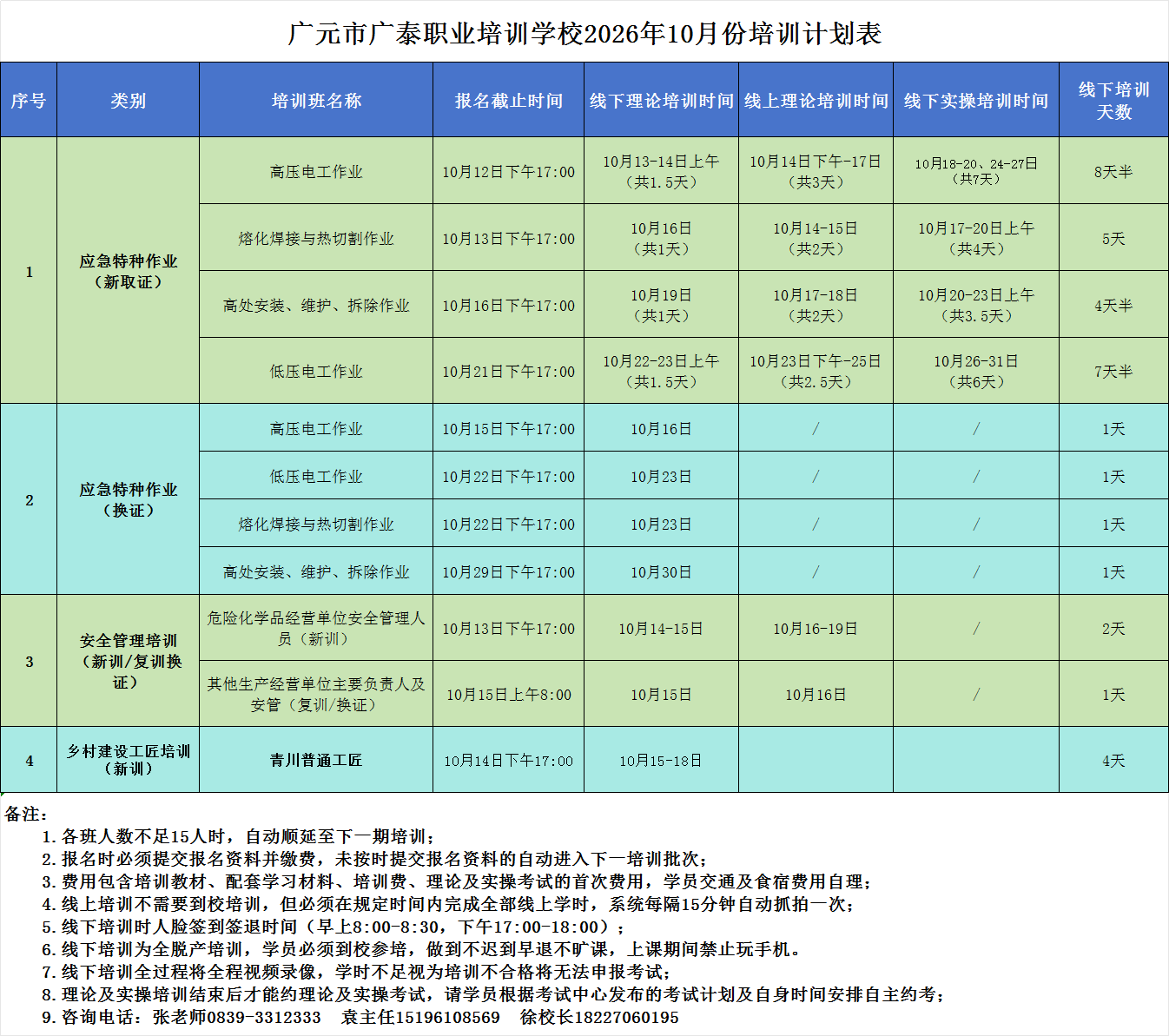Click the title 广元市广泰职业培训学校2026年10月份培训计划表
Viewport: 1169px width, 1036px height.
coord(584,34)
